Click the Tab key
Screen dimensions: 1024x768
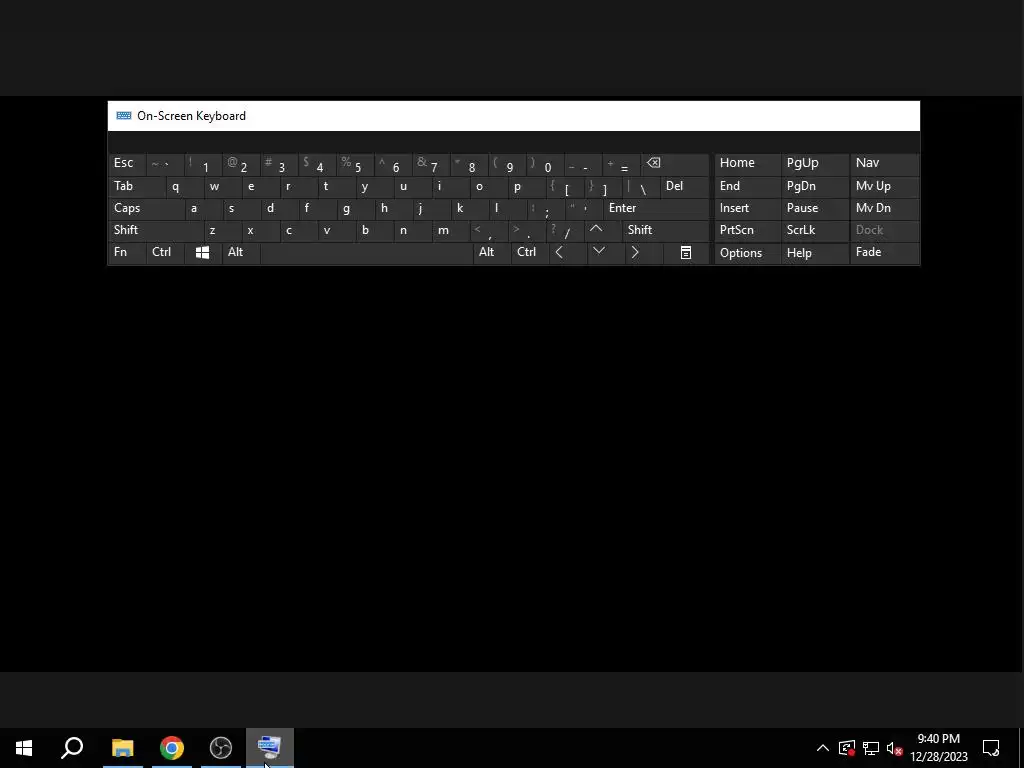[136, 186]
